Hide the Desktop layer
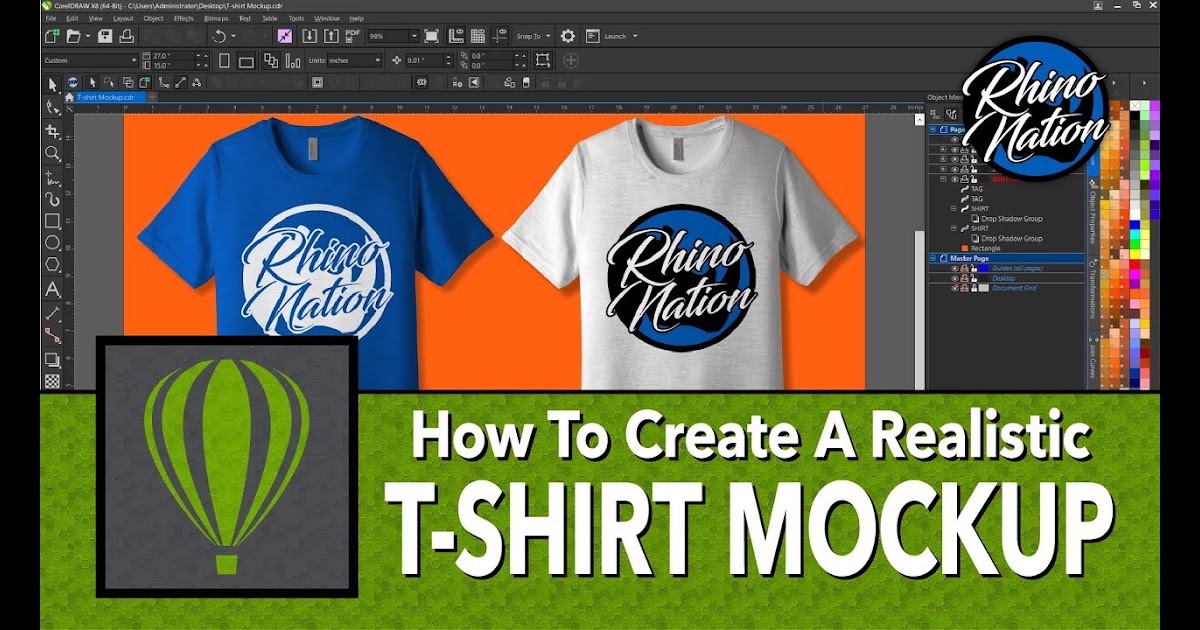Image resolution: width=1200 pixels, height=630 pixels. (x=954, y=278)
